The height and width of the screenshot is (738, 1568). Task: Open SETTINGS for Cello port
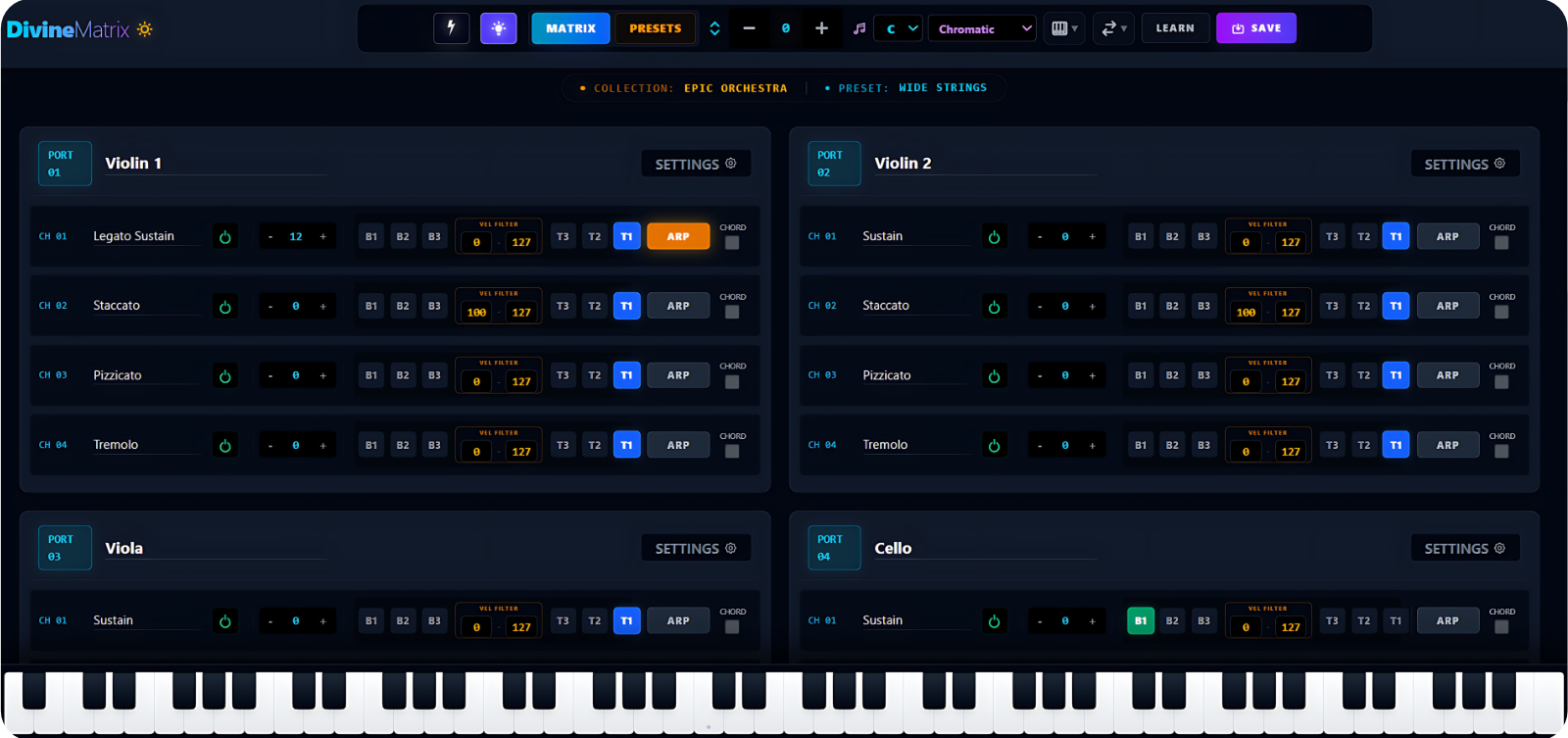(x=1465, y=548)
